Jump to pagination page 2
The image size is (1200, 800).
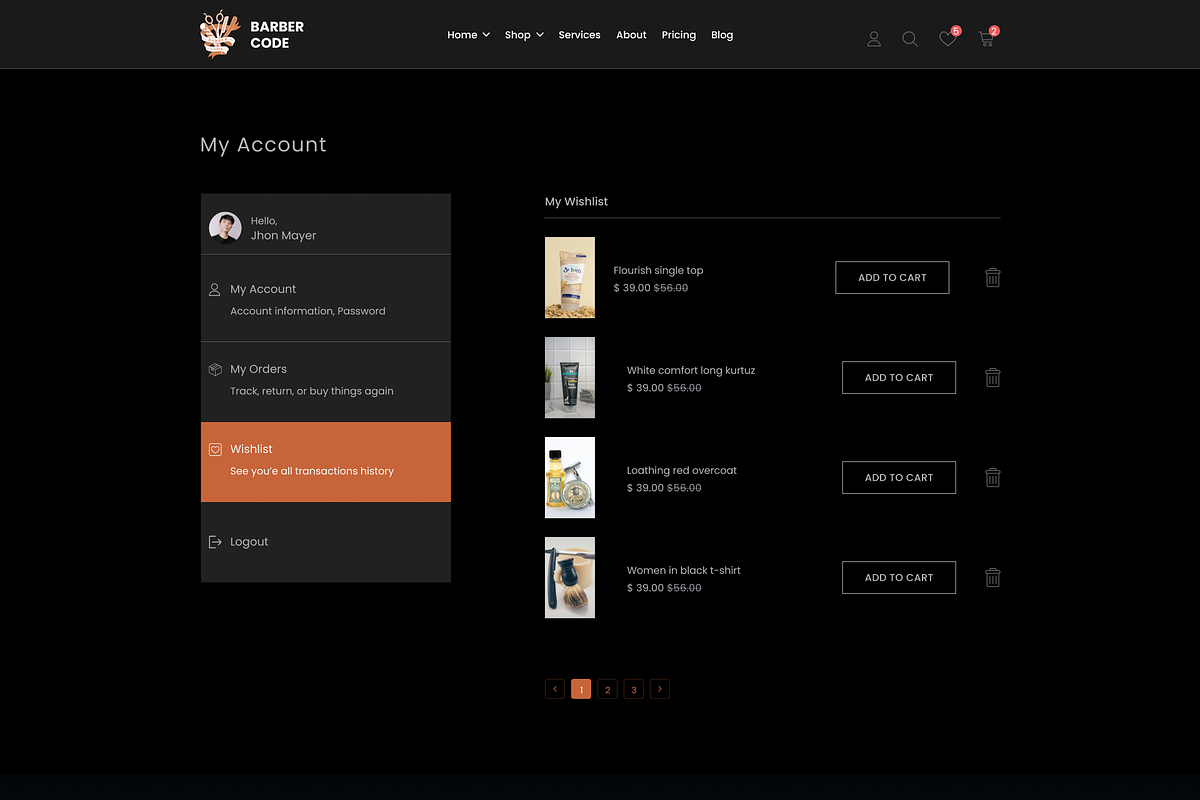tap(607, 689)
